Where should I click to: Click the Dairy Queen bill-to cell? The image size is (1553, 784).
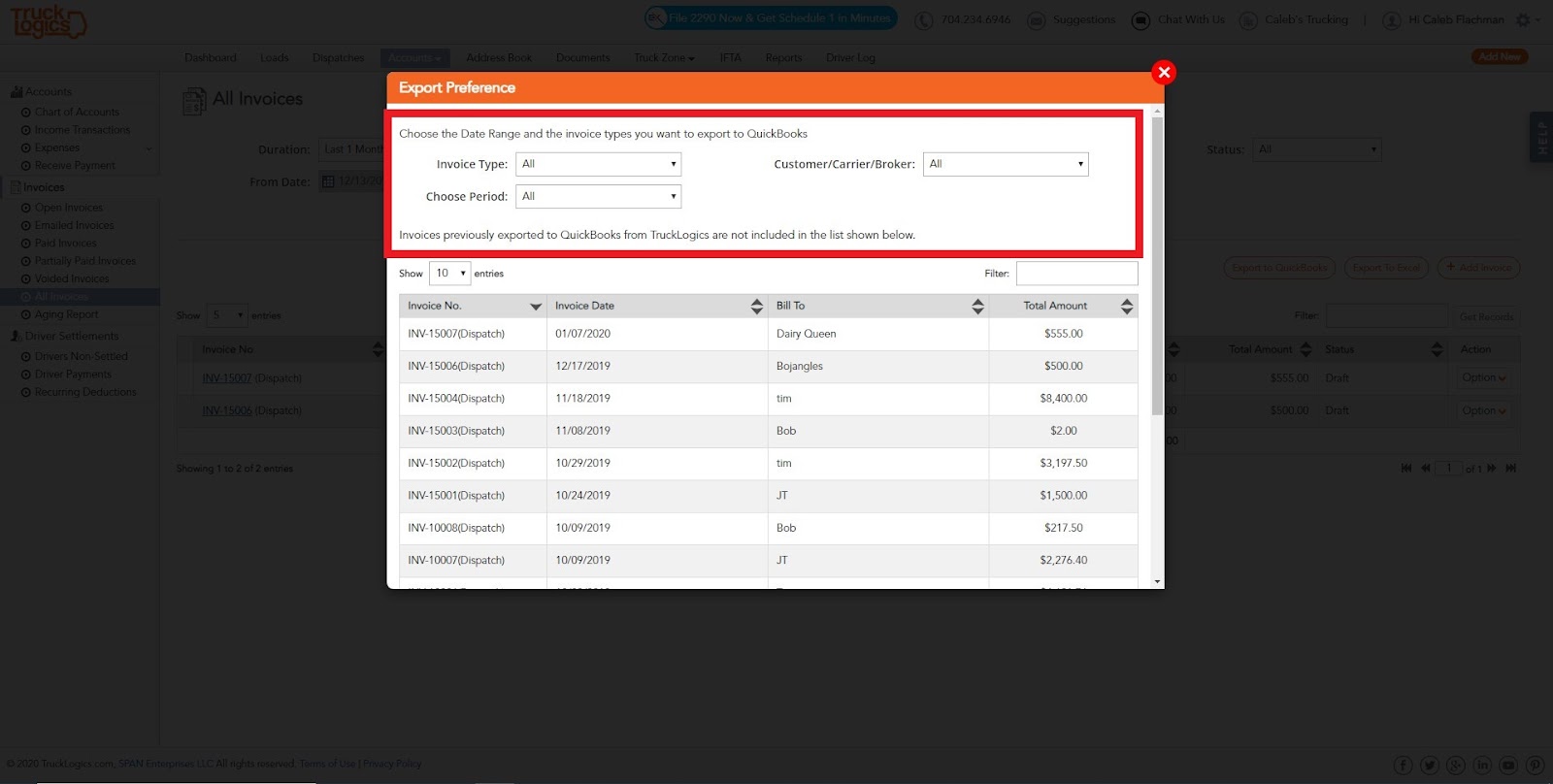[x=877, y=334]
